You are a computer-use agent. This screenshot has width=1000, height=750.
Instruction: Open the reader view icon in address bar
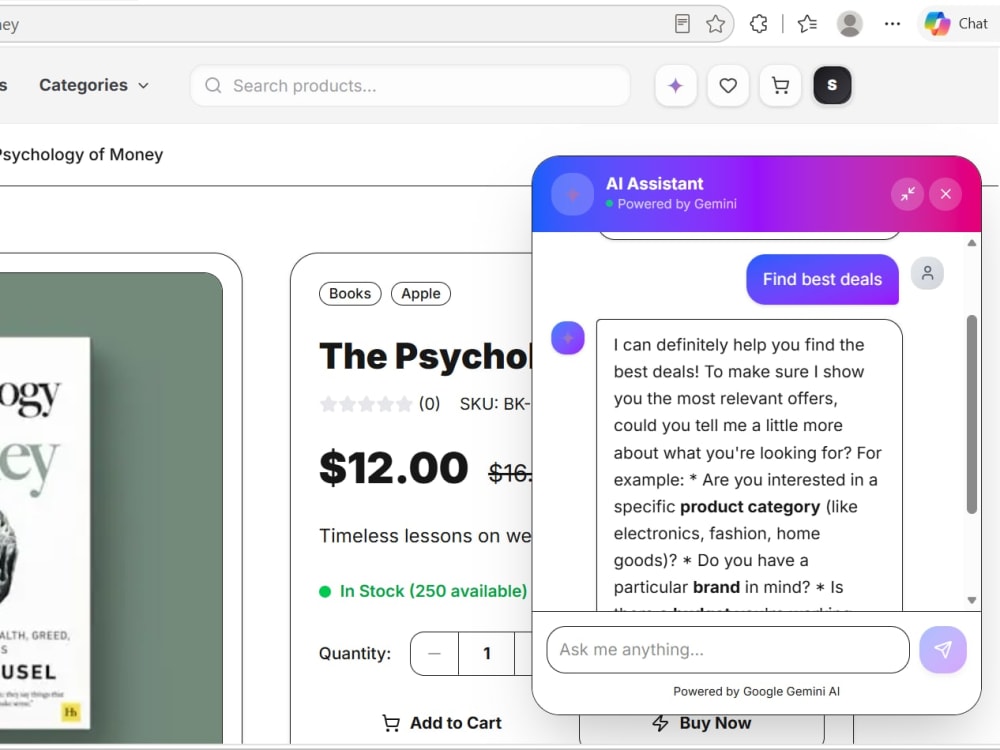(x=682, y=24)
